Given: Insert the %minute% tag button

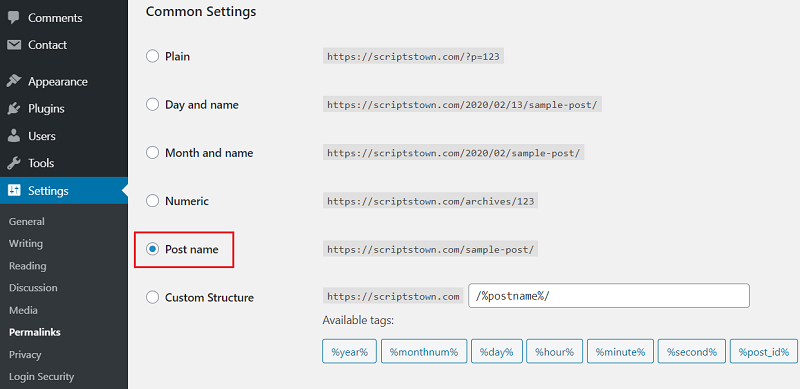Looking at the screenshot, I should tap(620, 352).
